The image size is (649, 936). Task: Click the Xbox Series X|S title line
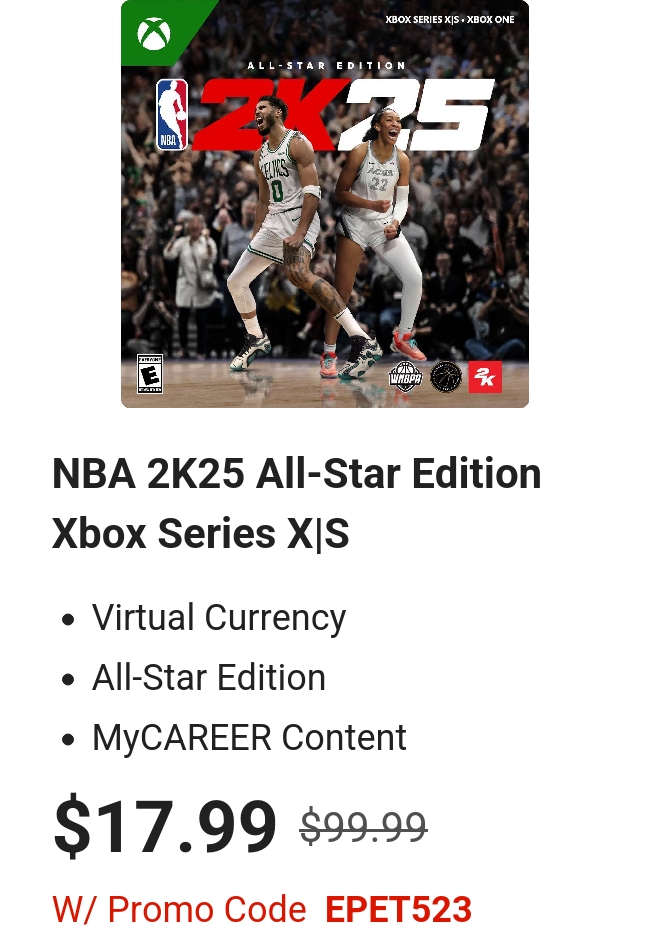coord(201,532)
